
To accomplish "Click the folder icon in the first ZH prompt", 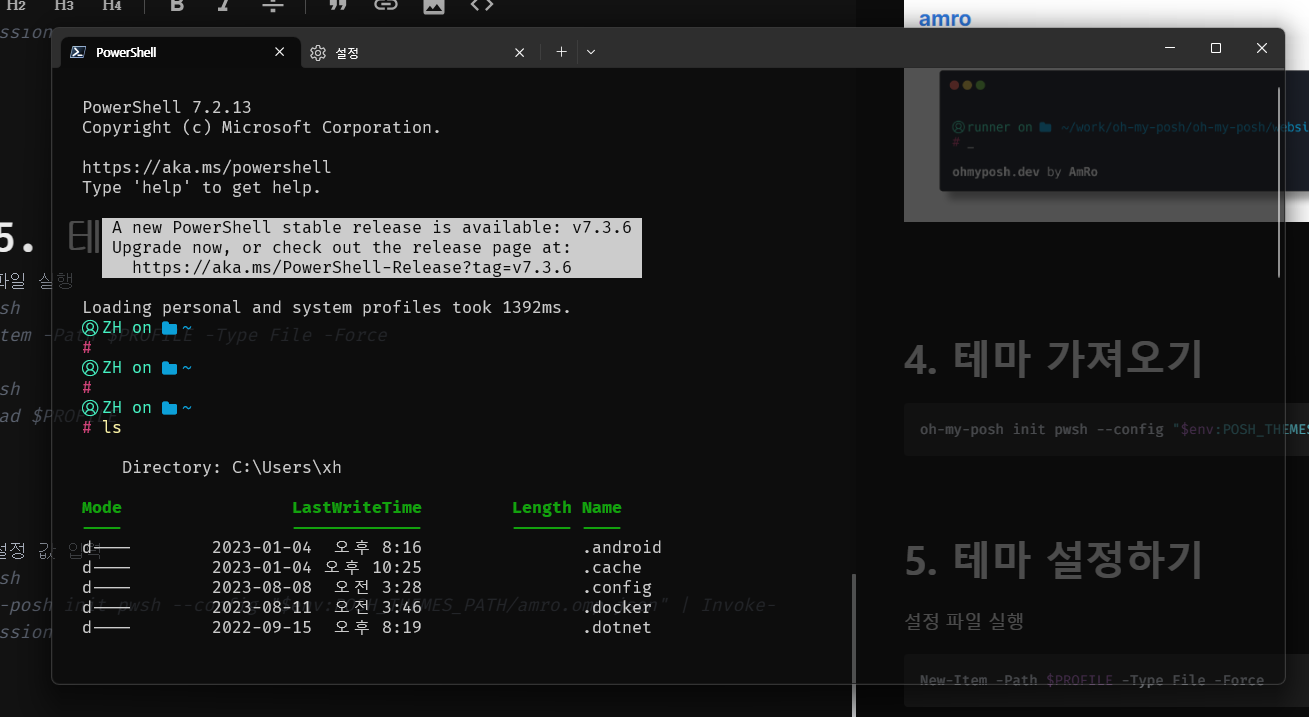I will (x=169, y=328).
